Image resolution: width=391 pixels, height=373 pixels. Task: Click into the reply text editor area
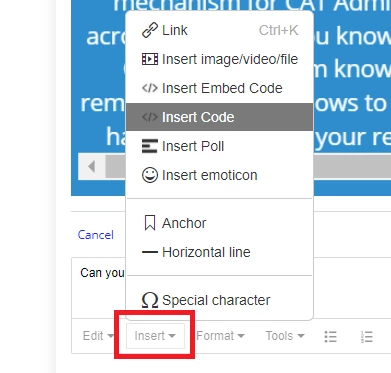[98, 287]
